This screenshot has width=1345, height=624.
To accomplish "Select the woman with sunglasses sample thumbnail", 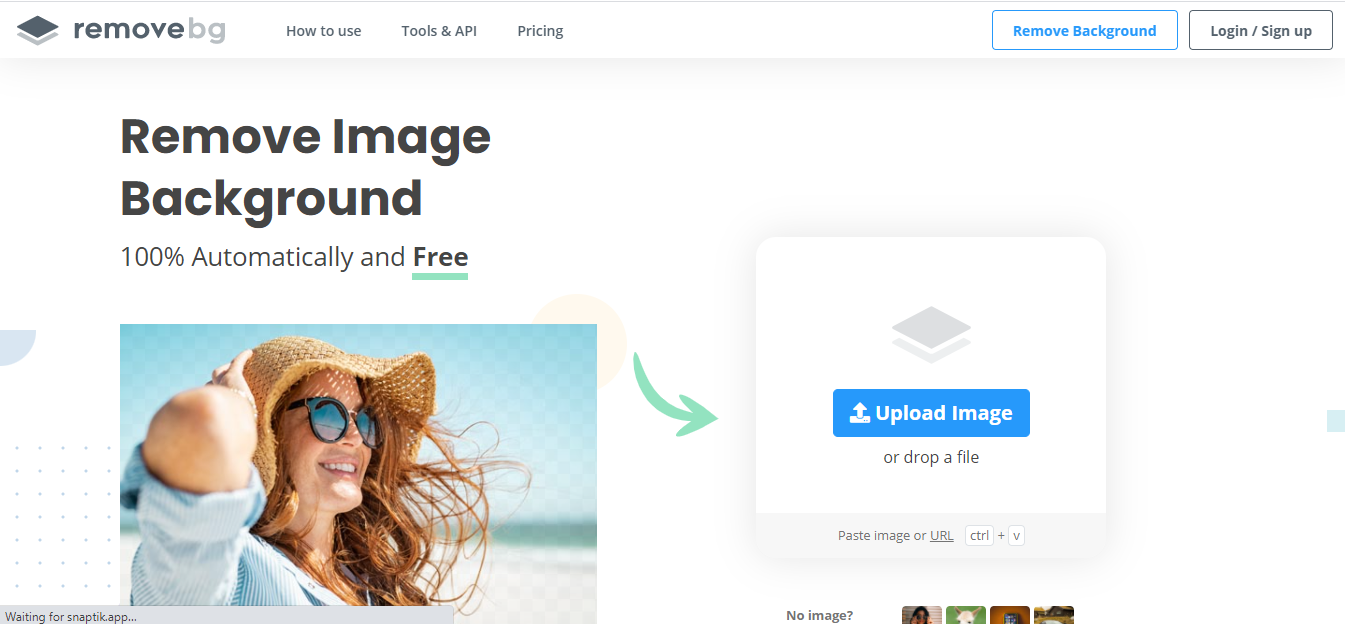I will 921,615.
